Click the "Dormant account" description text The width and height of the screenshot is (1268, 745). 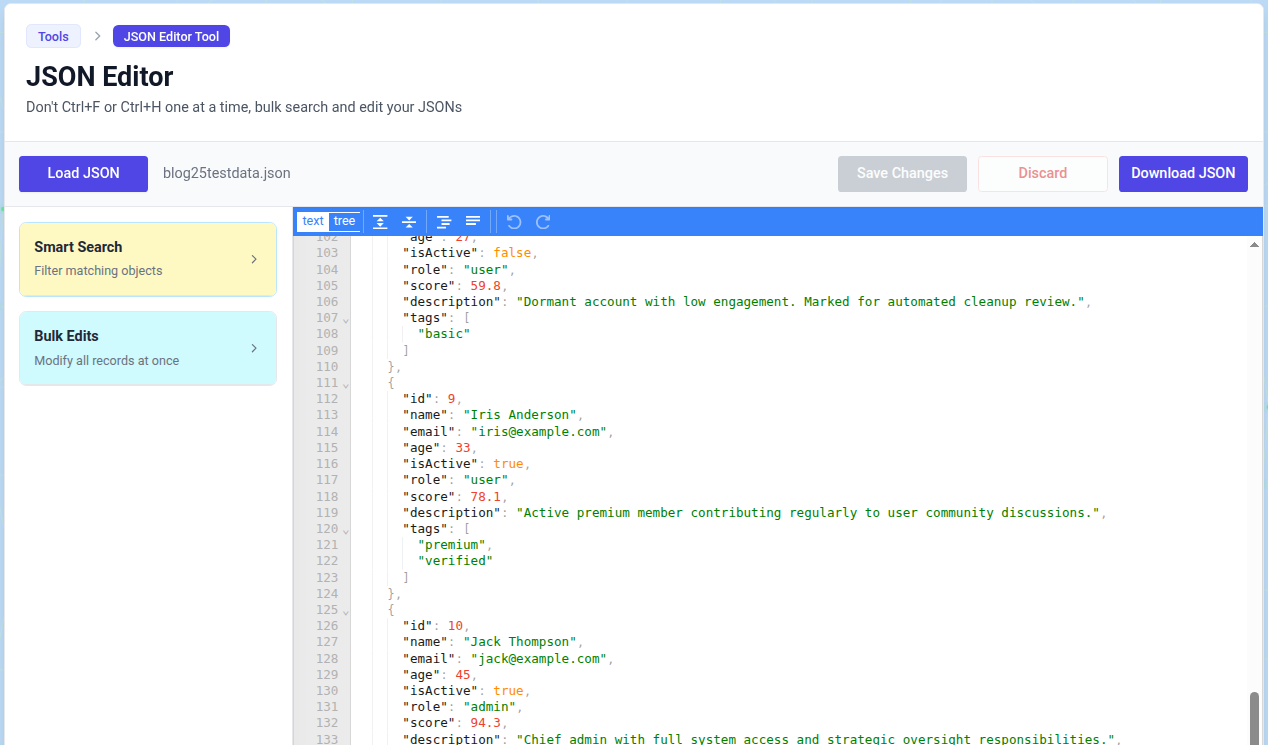coord(801,301)
